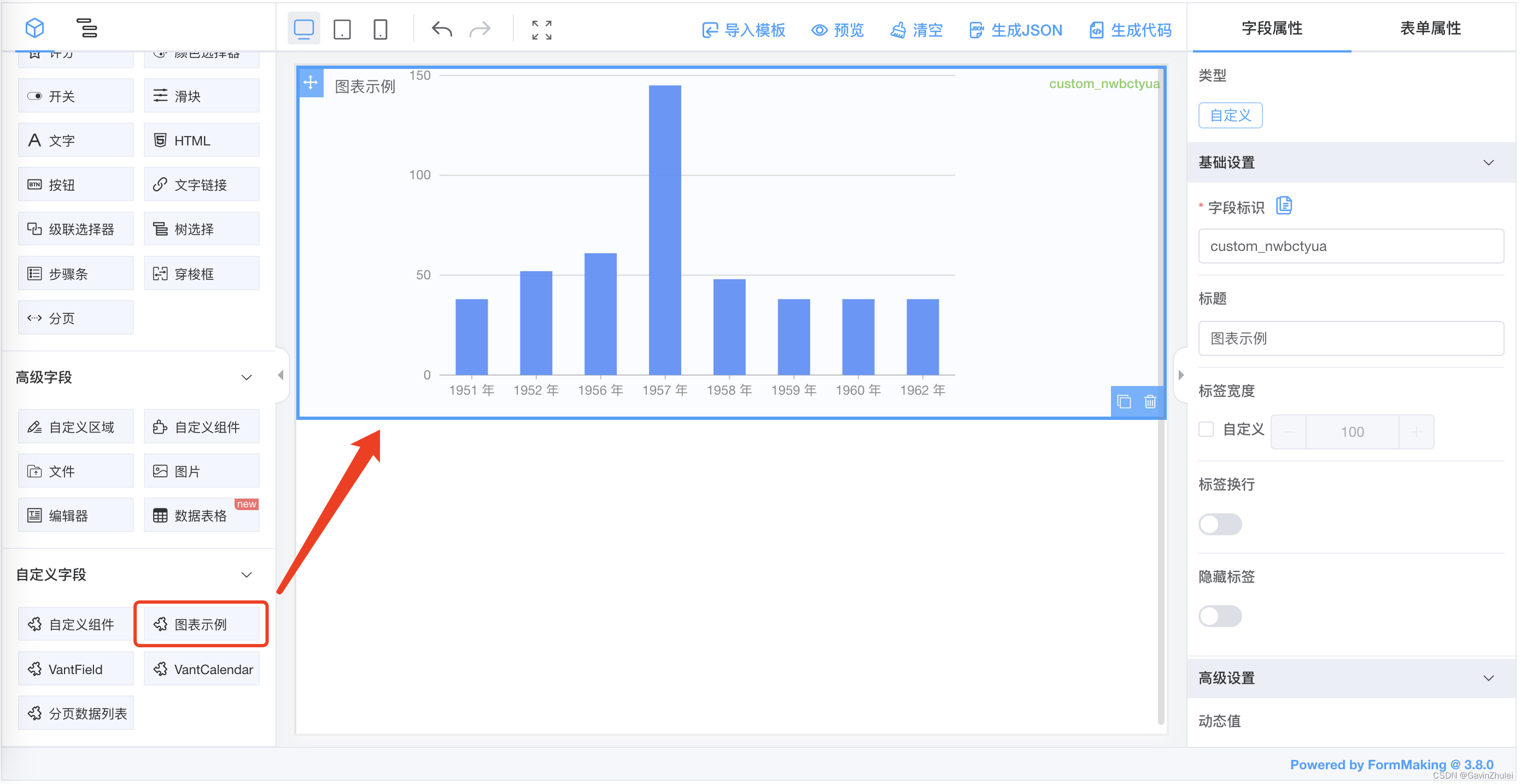
Task: Click the label width value 100 field
Action: coord(1352,432)
